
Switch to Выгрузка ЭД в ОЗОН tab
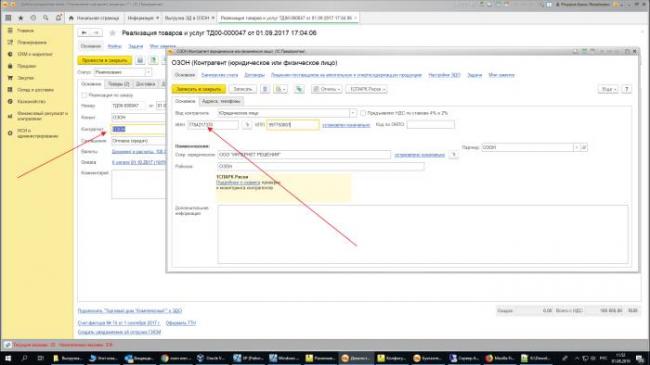189,18
